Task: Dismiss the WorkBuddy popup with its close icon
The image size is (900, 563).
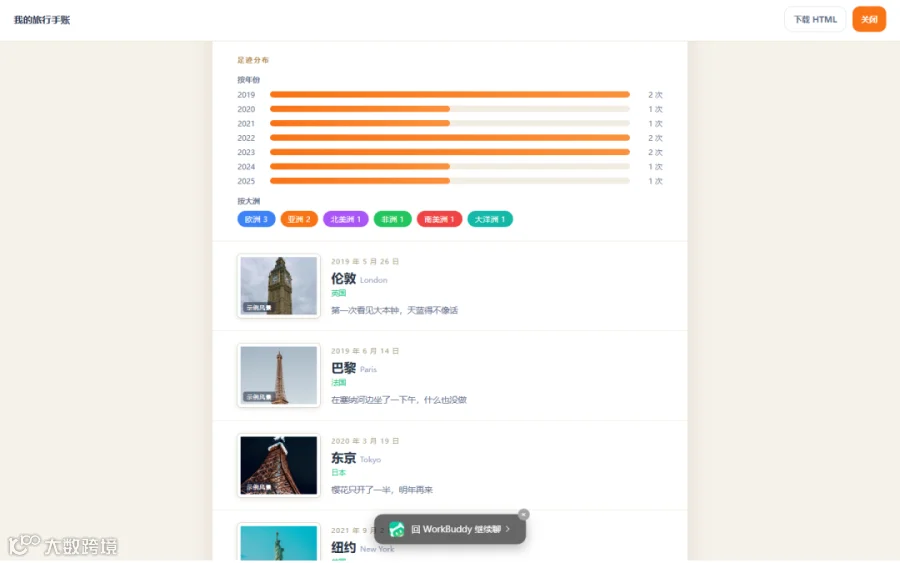Action: [523, 514]
